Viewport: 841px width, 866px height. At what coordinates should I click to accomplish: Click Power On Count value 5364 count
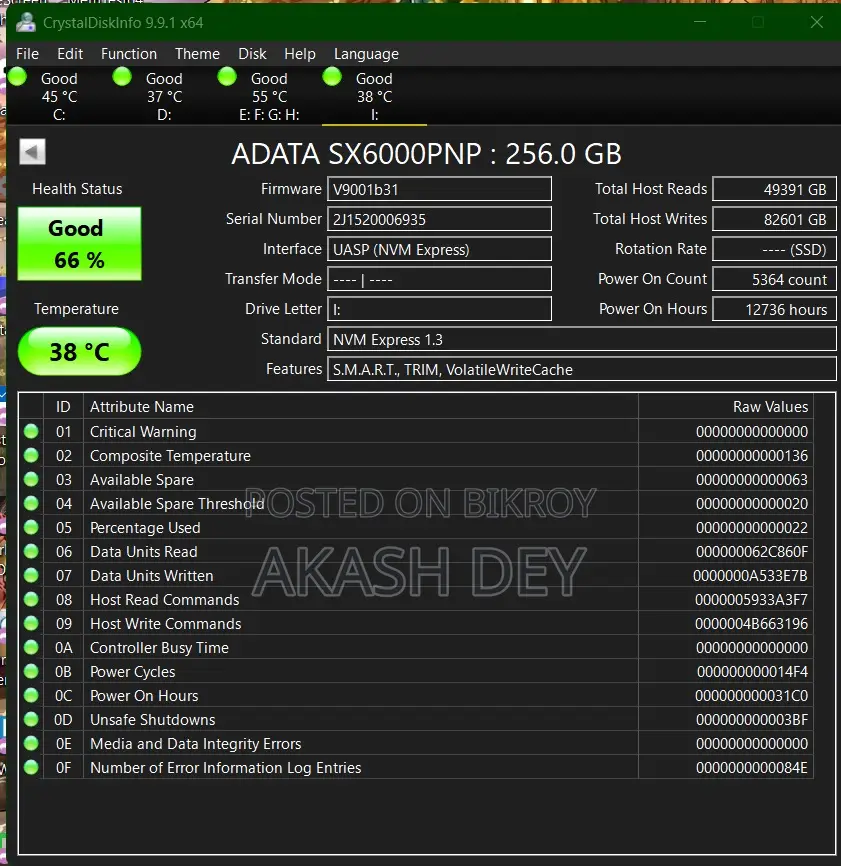pos(774,279)
